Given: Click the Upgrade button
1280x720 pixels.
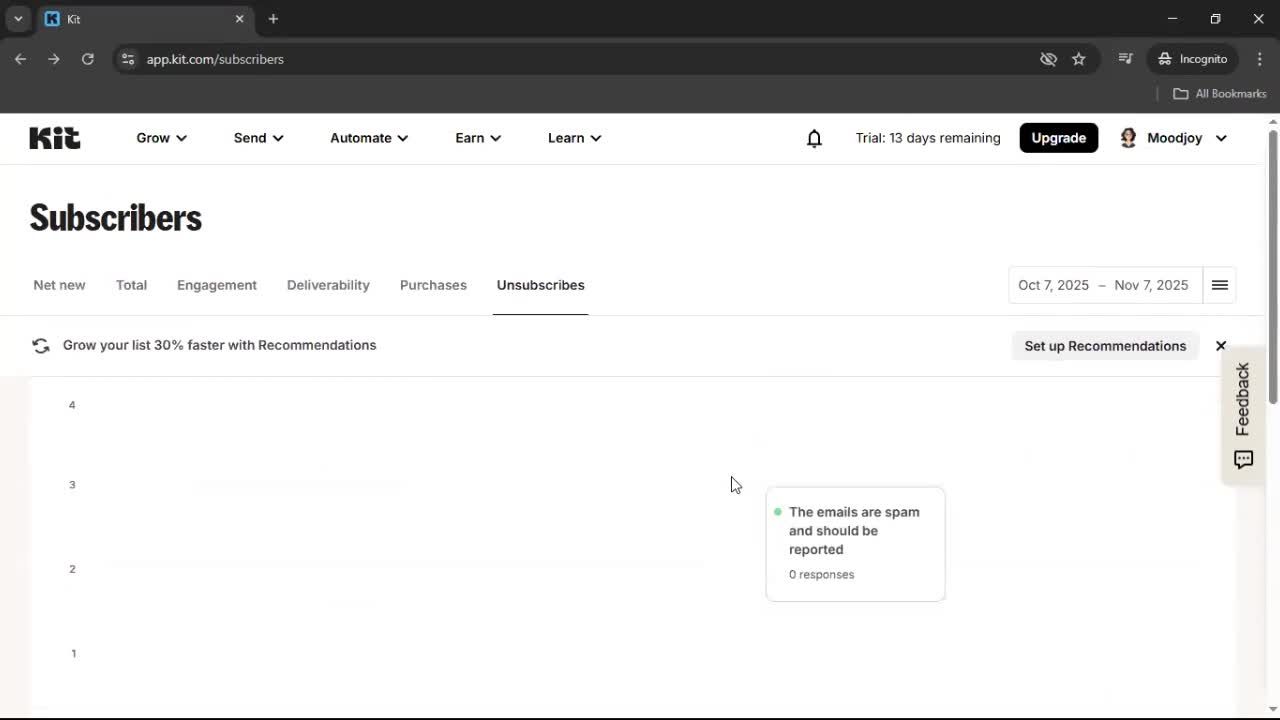Looking at the screenshot, I should tap(1058, 137).
